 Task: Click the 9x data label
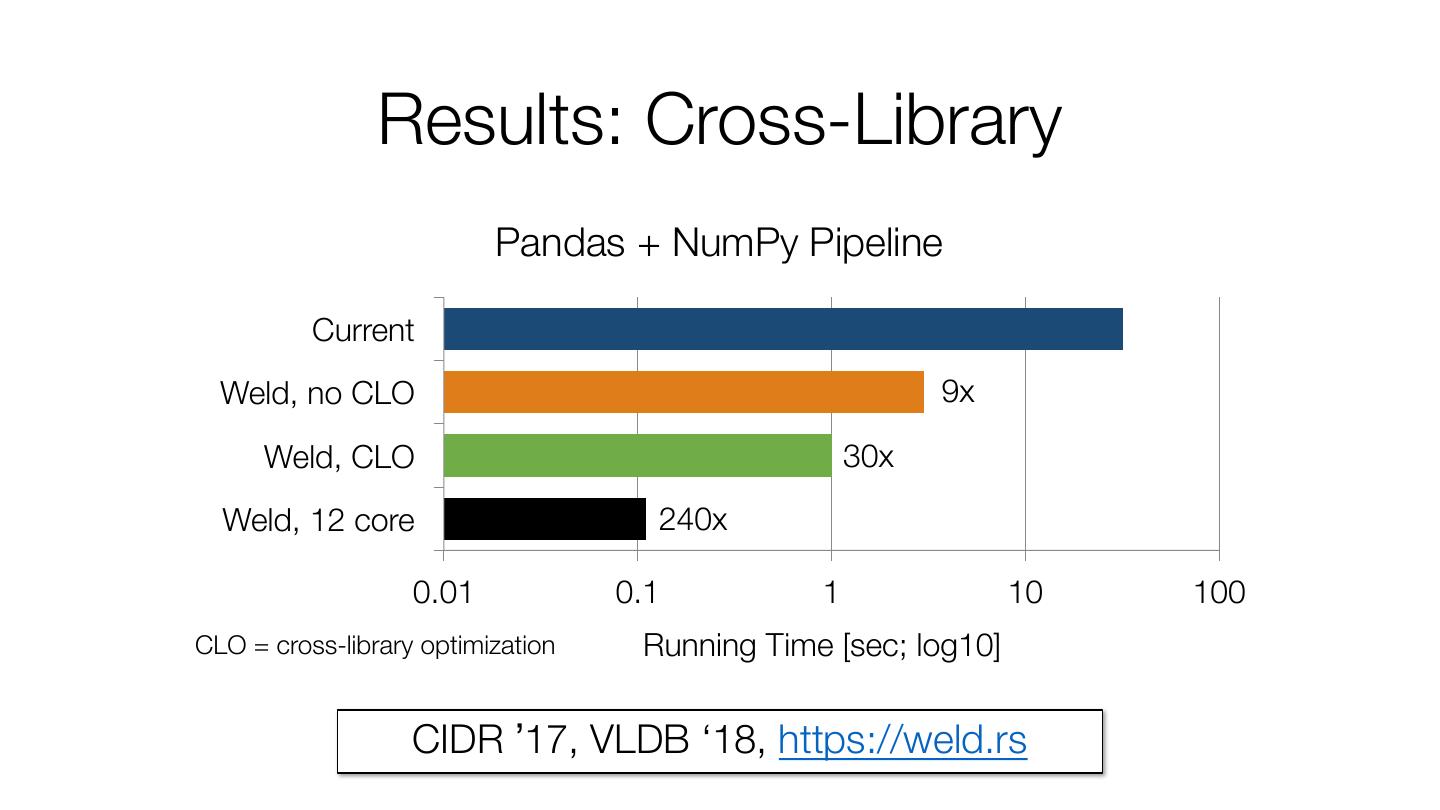click(957, 392)
